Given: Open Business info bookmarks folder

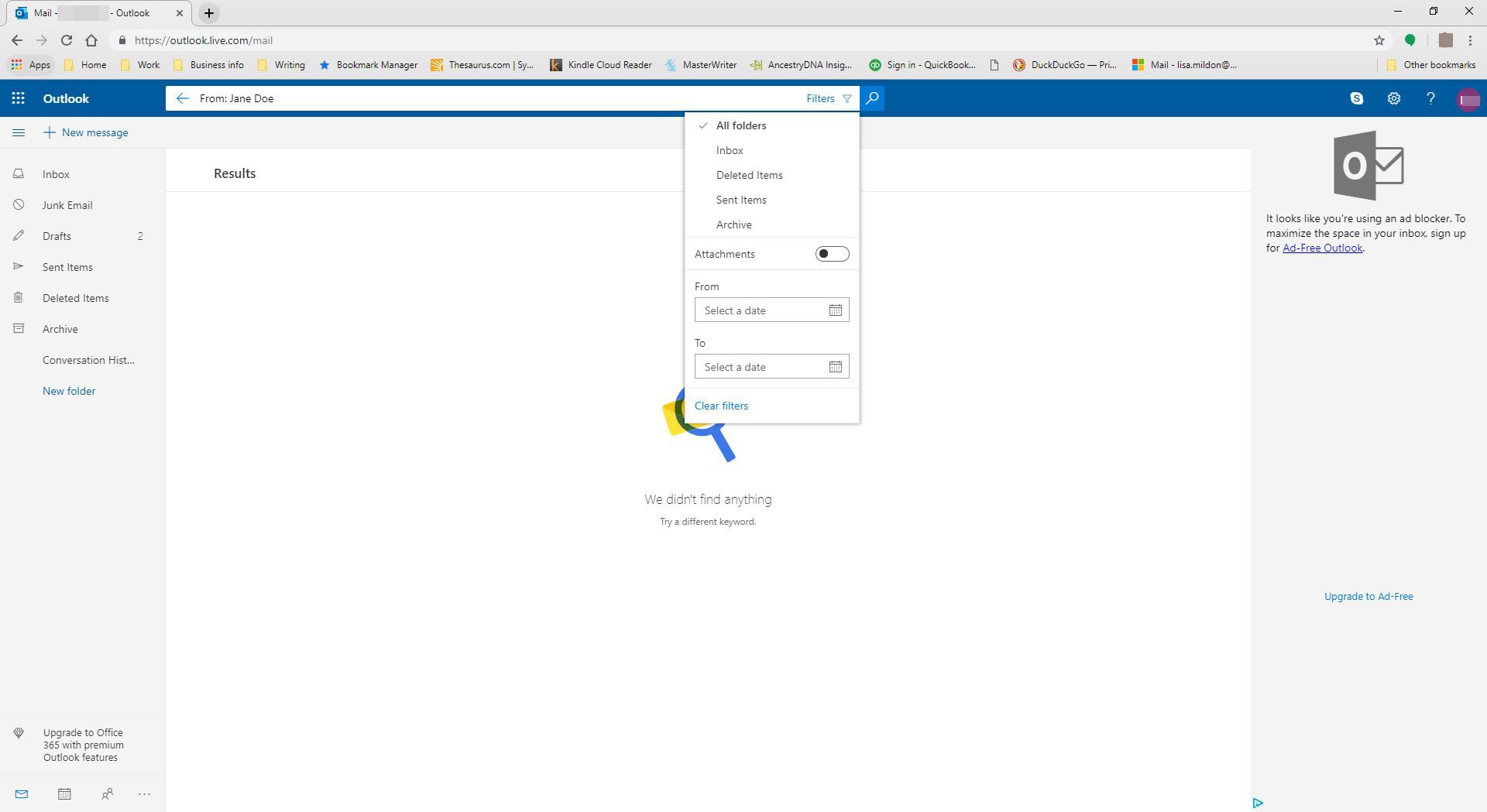Looking at the screenshot, I should 208,65.
